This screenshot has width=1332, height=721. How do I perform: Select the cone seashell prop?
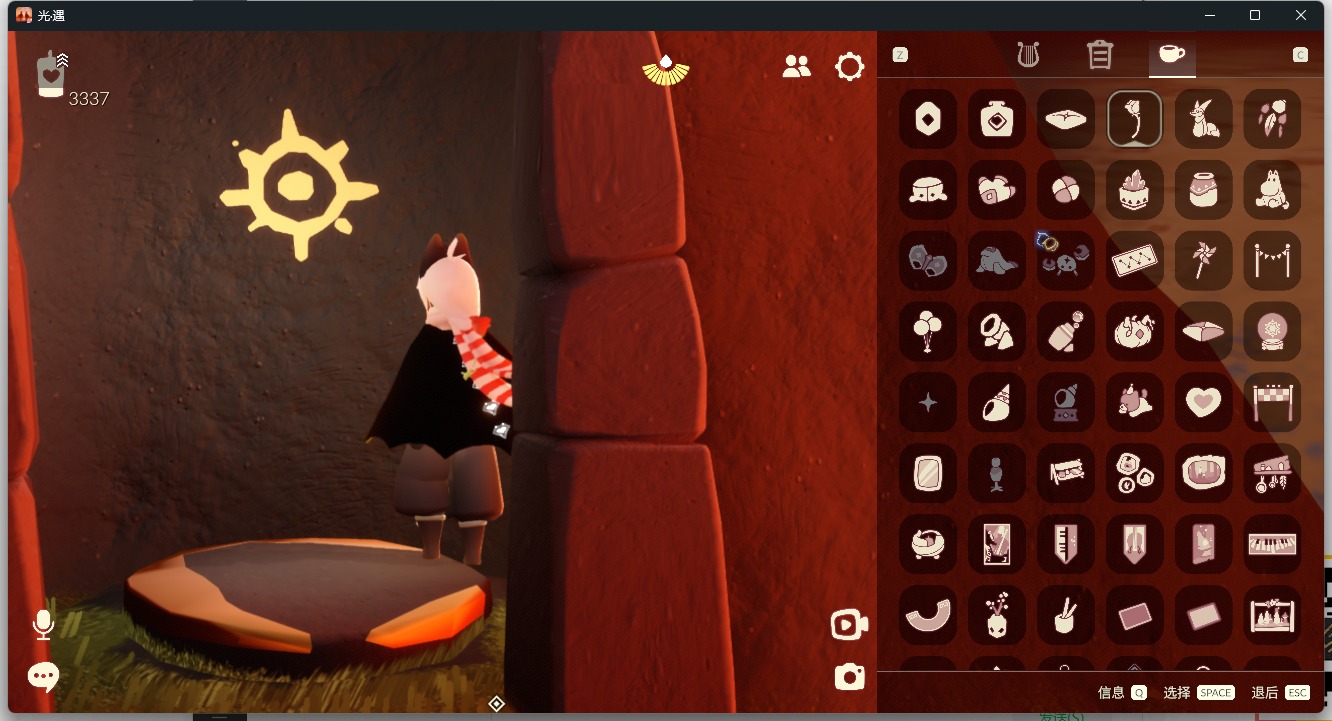[997, 402]
